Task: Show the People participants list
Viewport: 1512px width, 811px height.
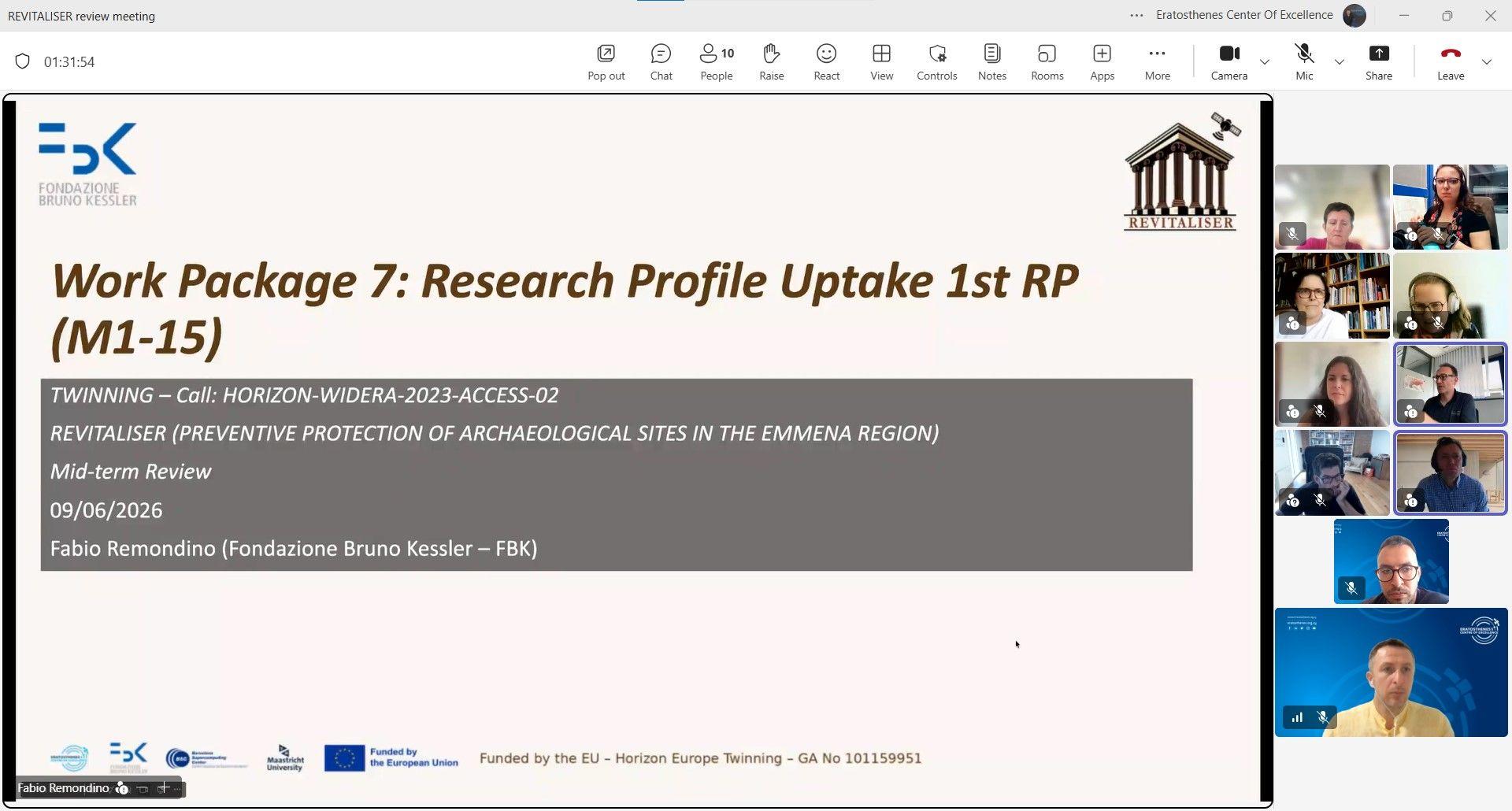Action: pos(716,62)
